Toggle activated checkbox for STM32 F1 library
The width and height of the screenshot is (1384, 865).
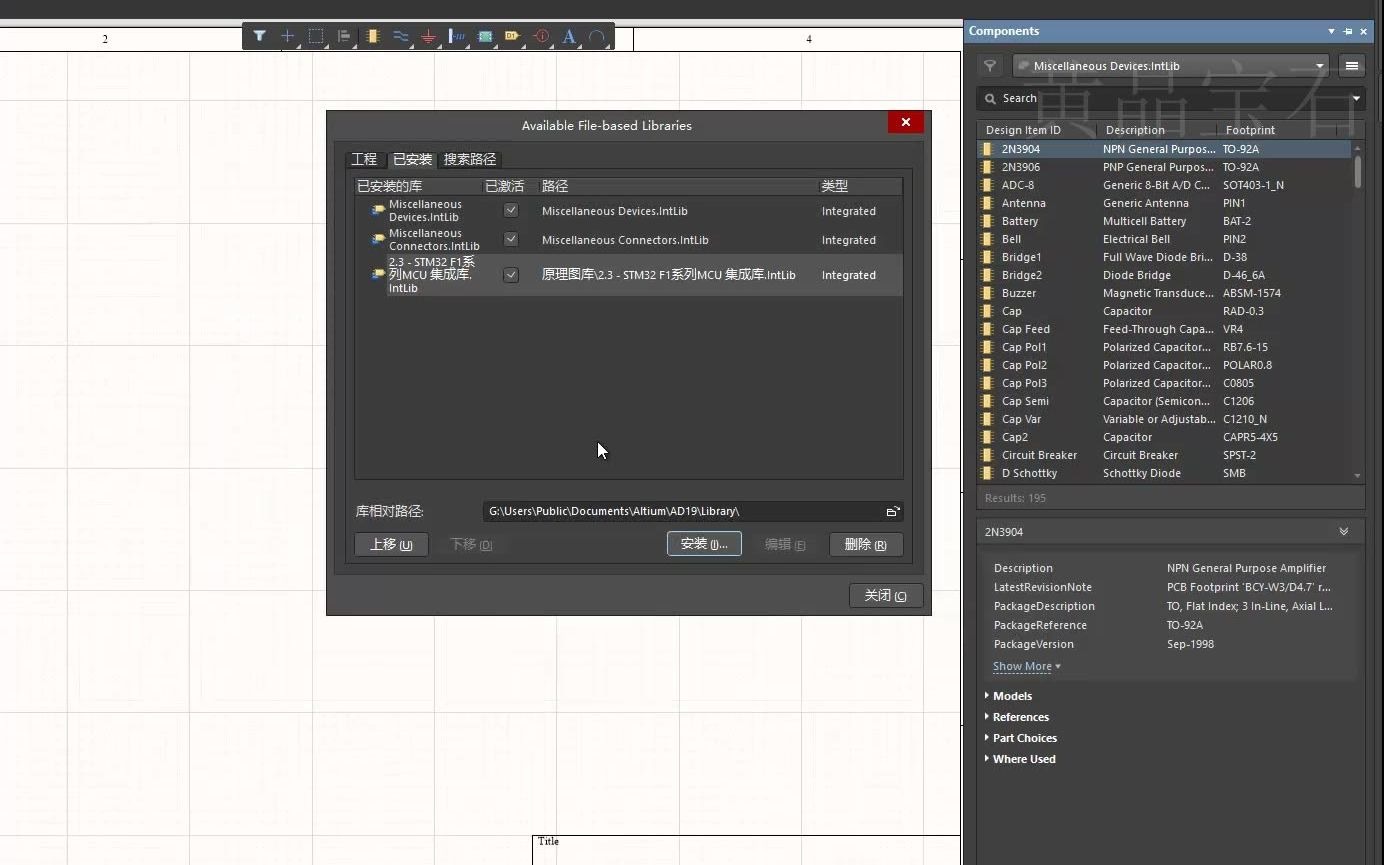pyautogui.click(x=511, y=275)
